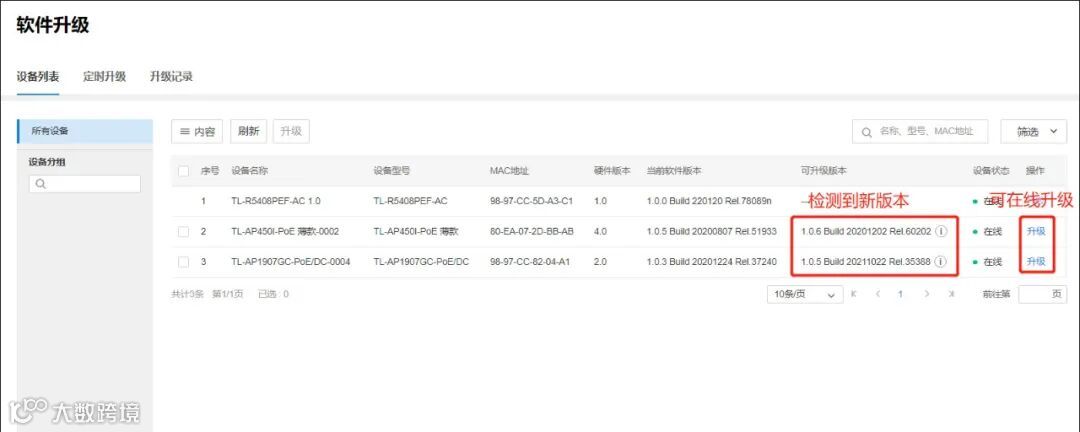Click the 设备分组 sidebar heading
Viewport: 1080px width, 432px height.
pyautogui.click(x=47, y=162)
